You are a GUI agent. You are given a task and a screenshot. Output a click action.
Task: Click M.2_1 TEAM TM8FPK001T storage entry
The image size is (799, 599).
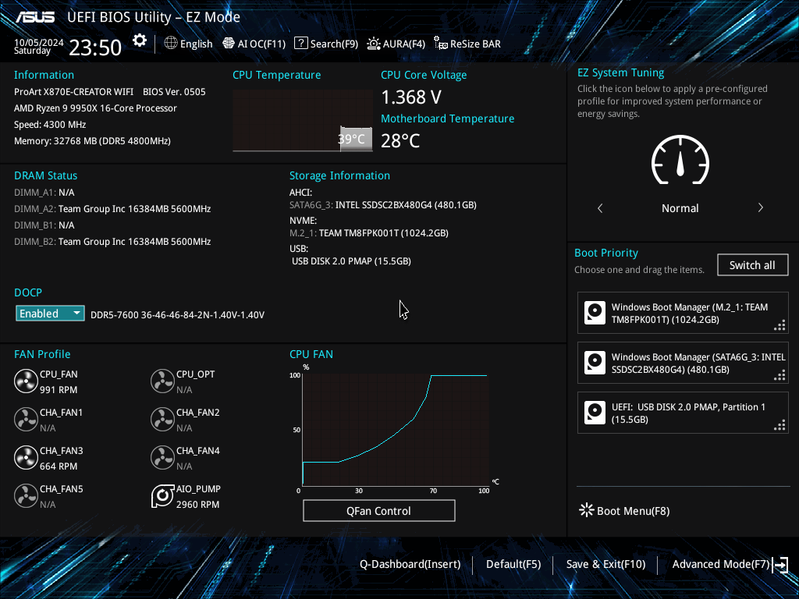point(369,233)
